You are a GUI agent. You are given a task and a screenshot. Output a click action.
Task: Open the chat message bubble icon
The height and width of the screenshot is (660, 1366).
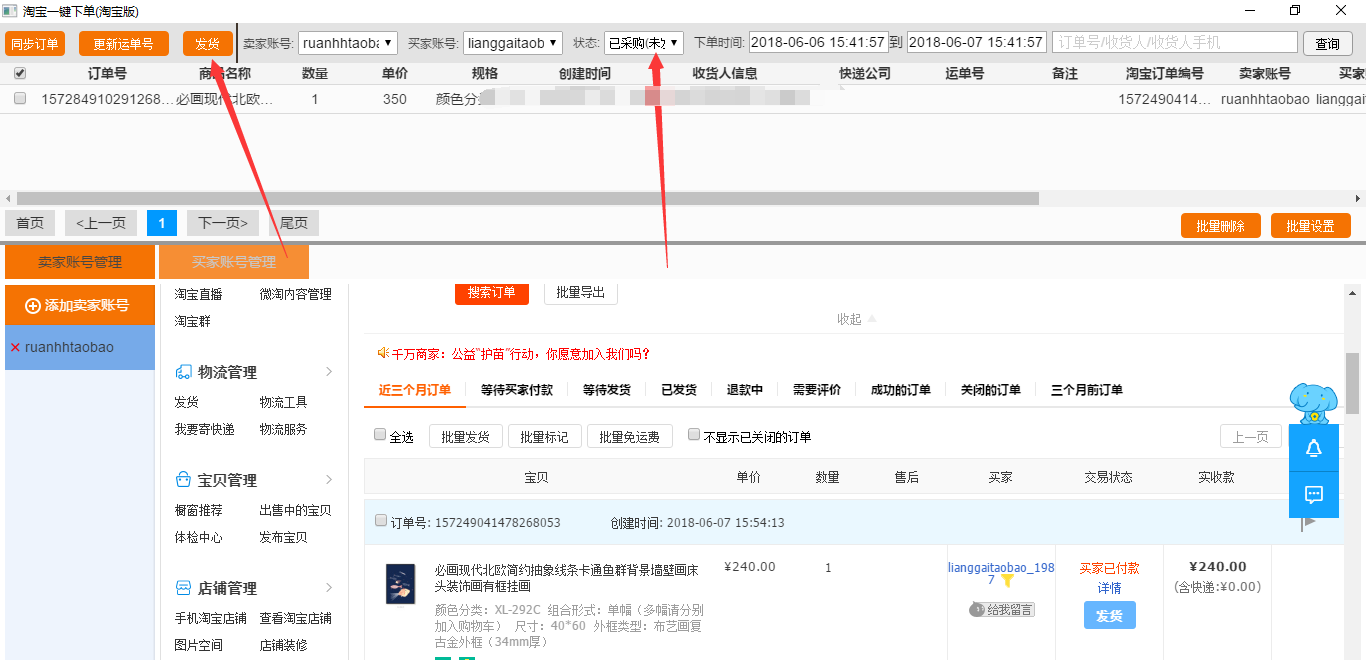coord(1314,494)
